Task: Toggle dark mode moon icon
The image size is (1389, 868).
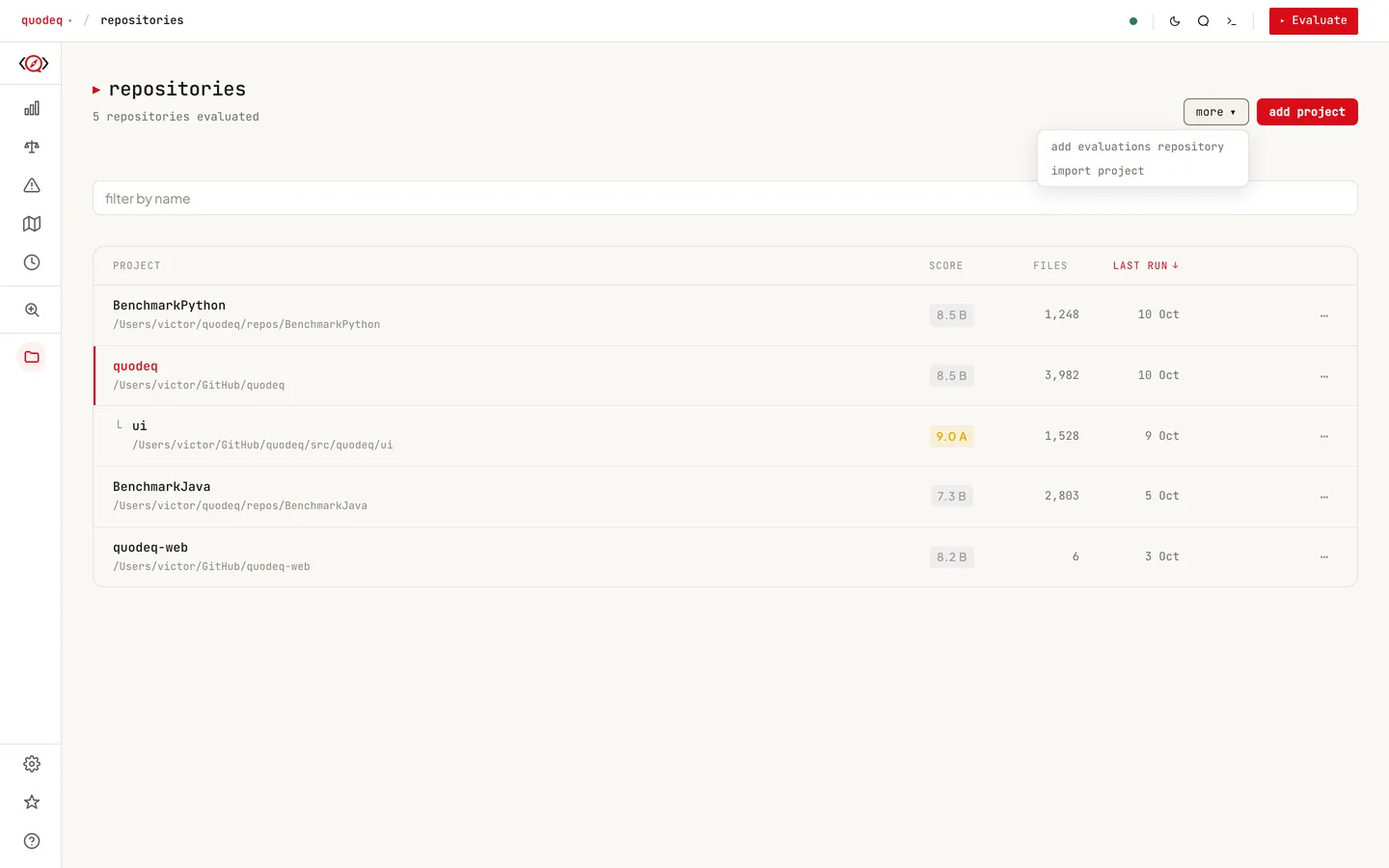Action: (x=1175, y=21)
